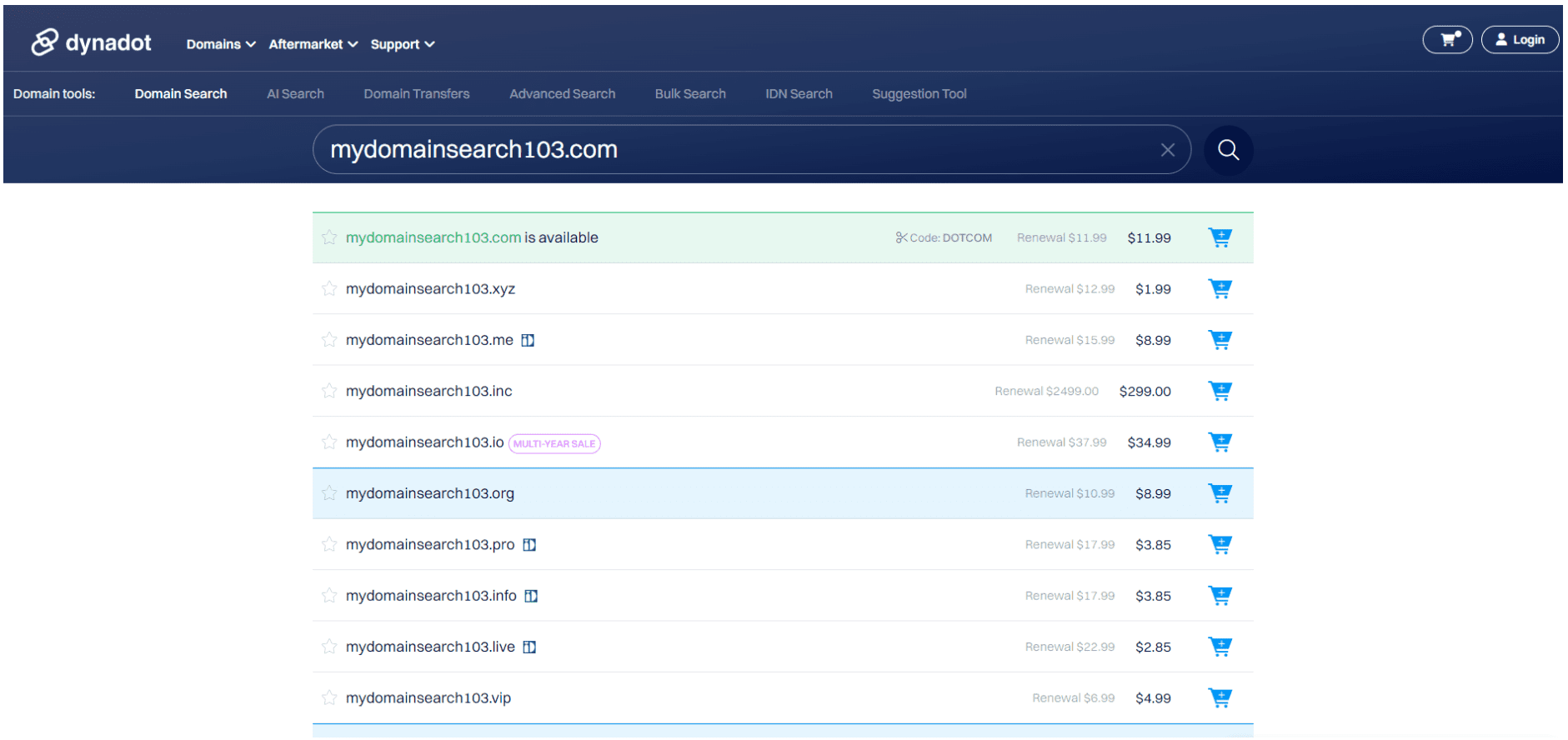Select the mydomainsearch103.org domain name
The width and height of the screenshot is (1568, 740).
[430, 493]
